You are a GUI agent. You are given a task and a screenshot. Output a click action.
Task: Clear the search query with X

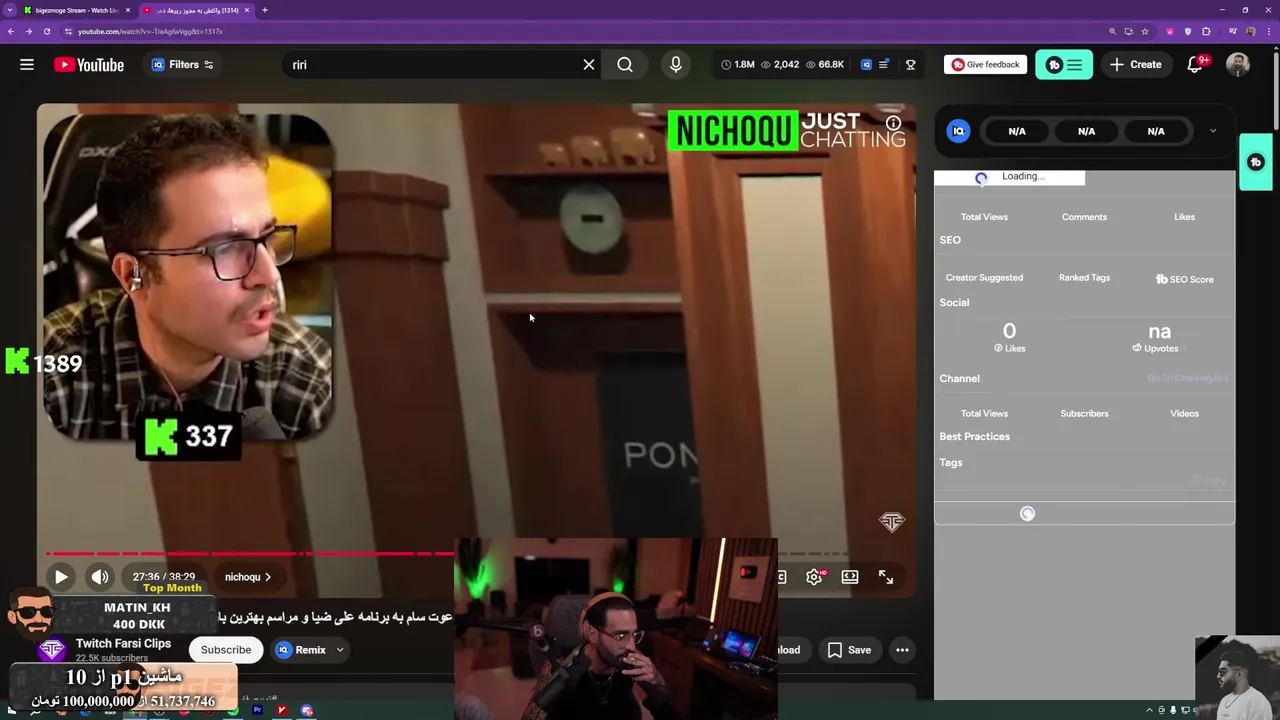[x=589, y=65]
